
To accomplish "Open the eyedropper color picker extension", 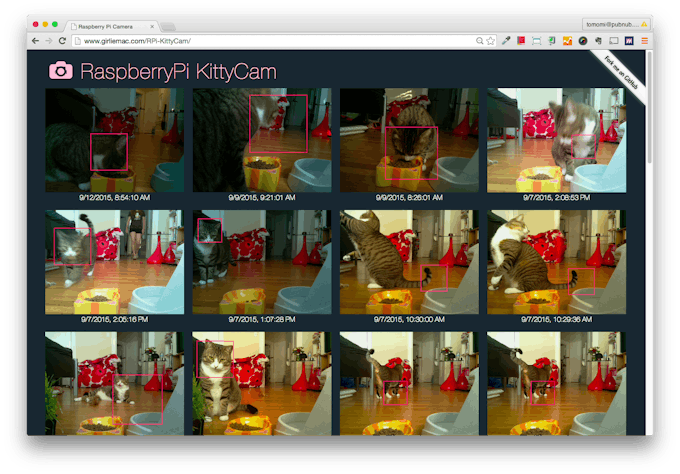I will (506, 41).
